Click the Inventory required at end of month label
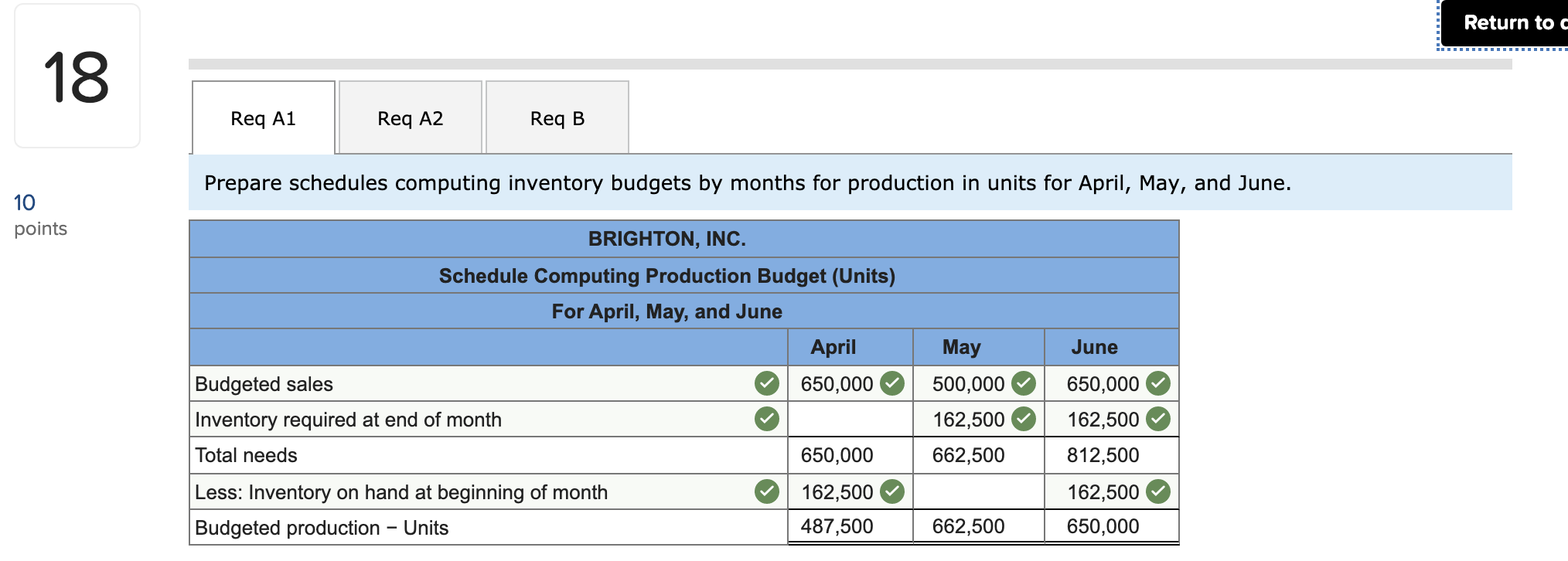This screenshot has height=561, width=1568. pyautogui.click(x=348, y=420)
